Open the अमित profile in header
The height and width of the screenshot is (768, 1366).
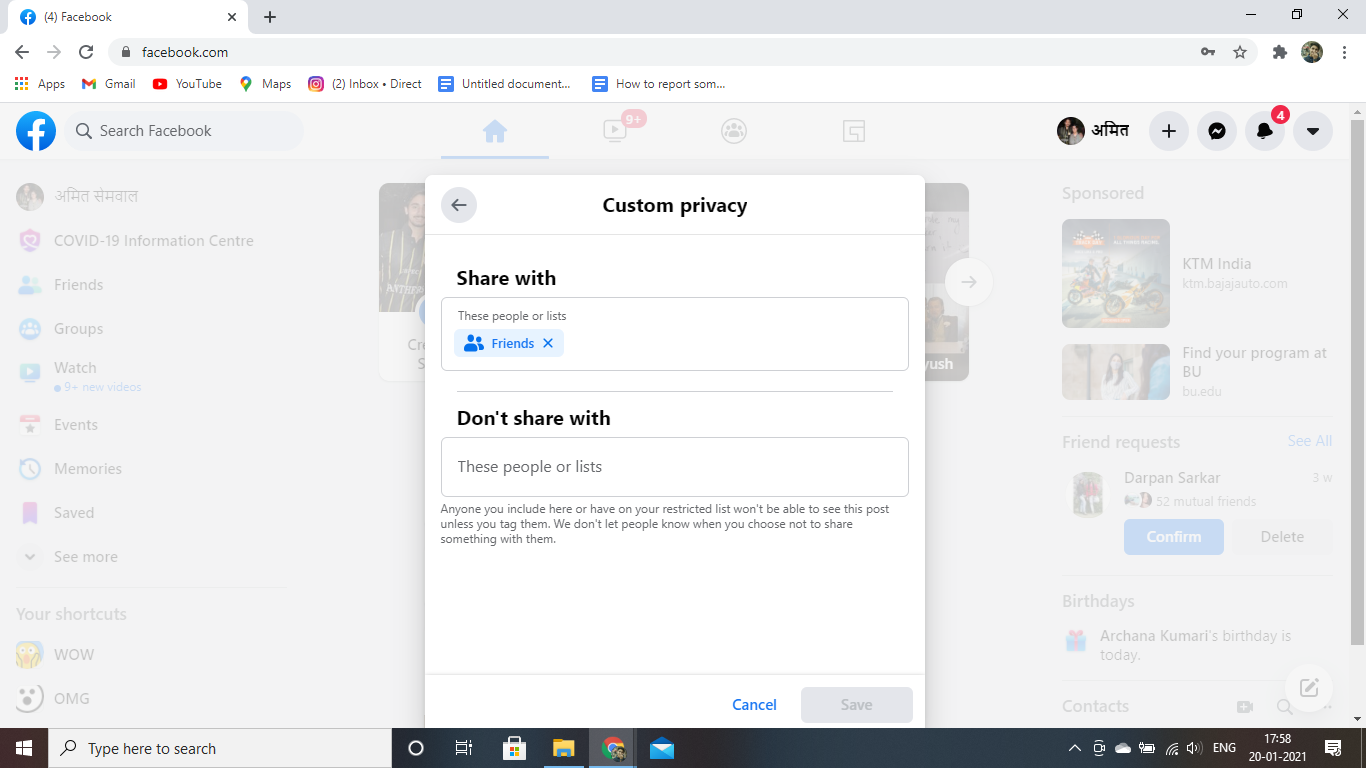(x=1094, y=131)
